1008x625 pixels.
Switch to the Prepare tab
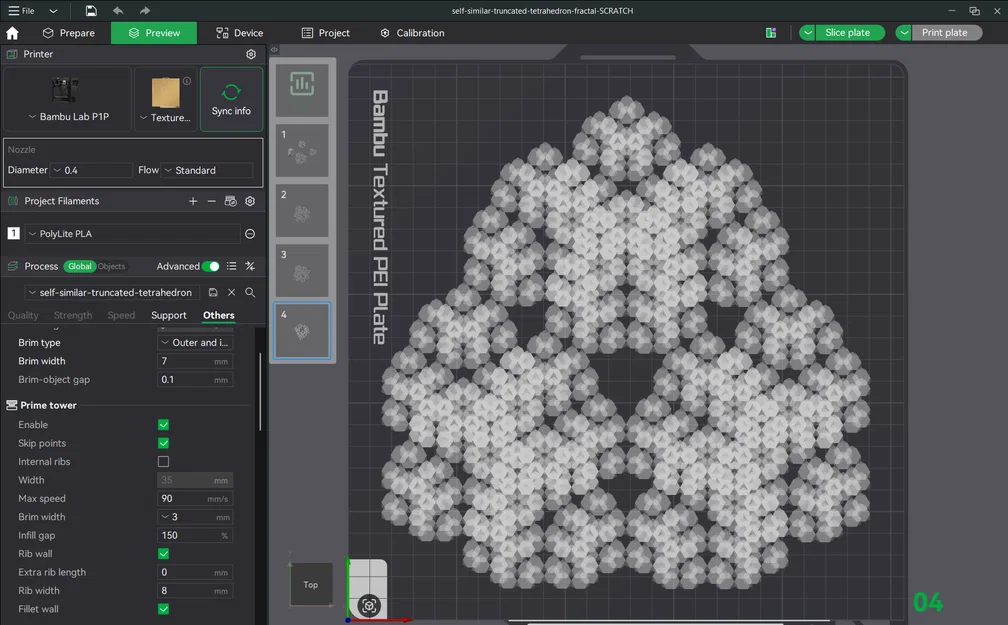pos(69,33)
